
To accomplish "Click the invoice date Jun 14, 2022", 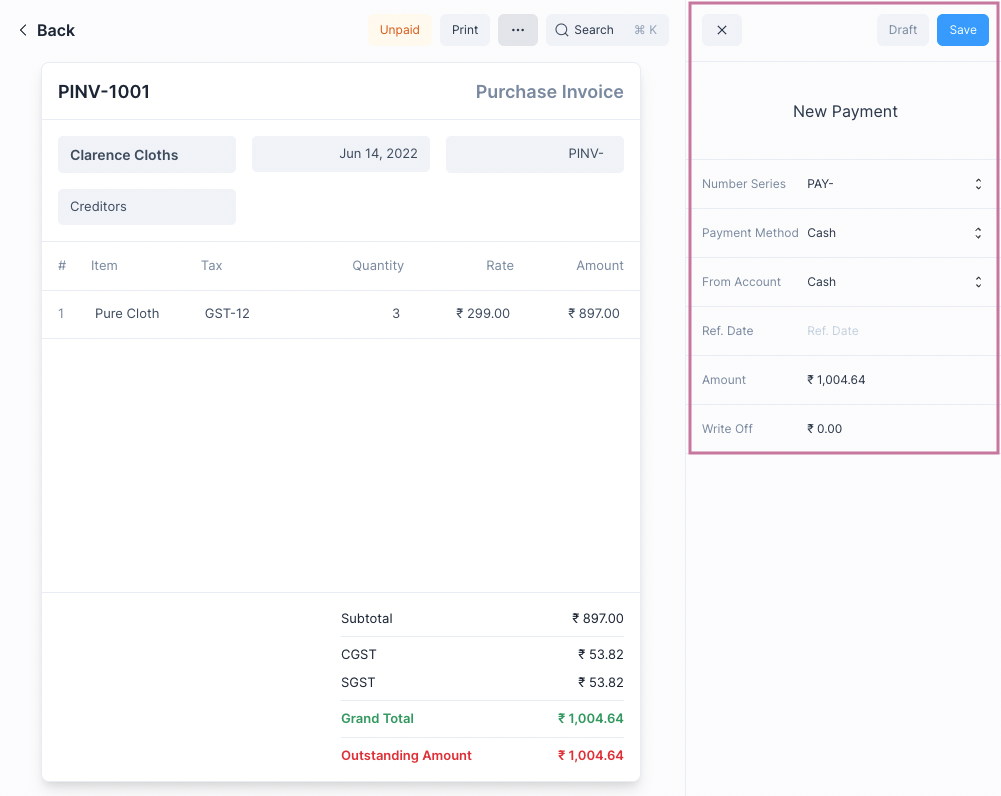I will point(341,154).
